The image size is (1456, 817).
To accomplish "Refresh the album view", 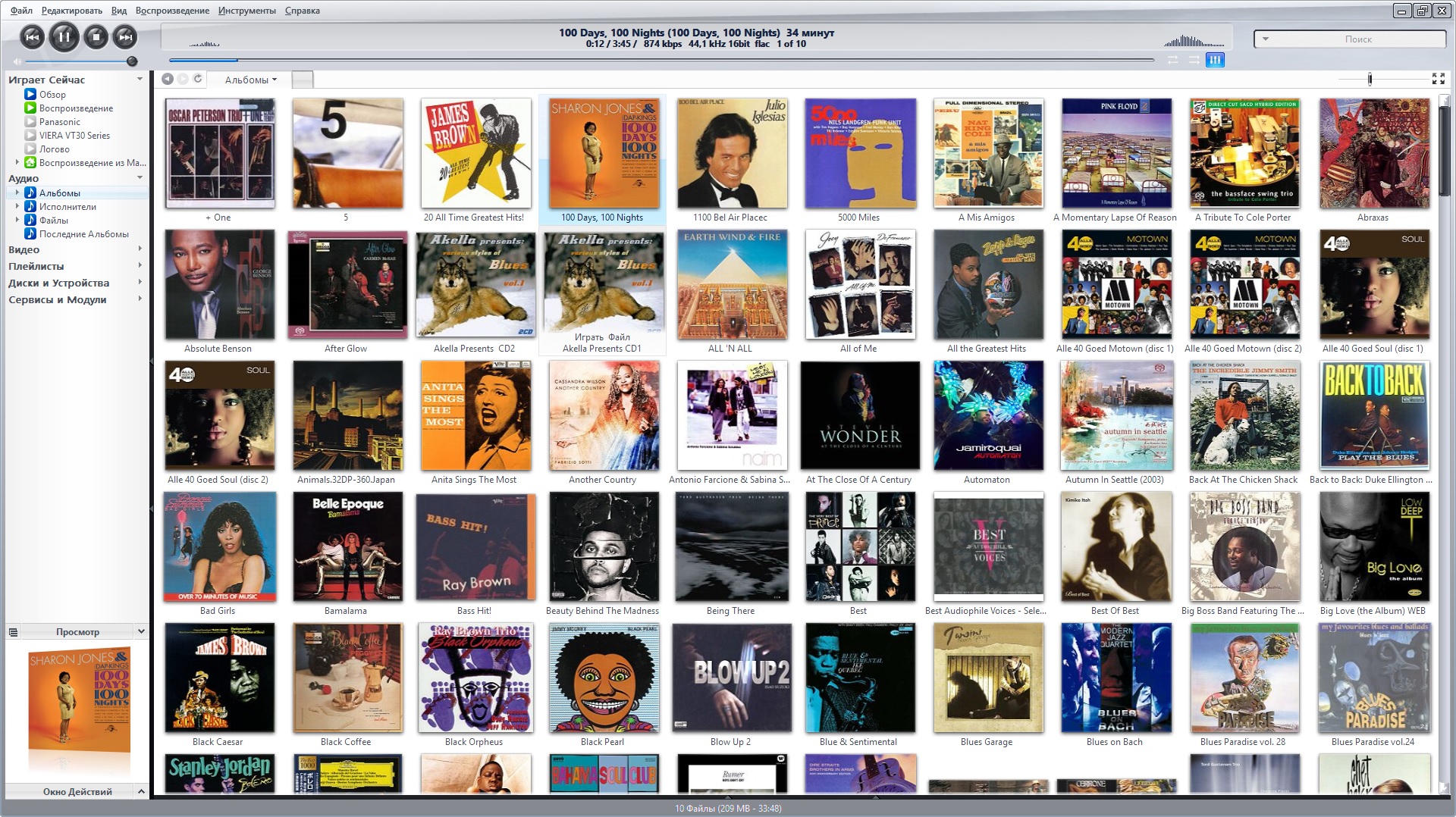I will point(198,79).
